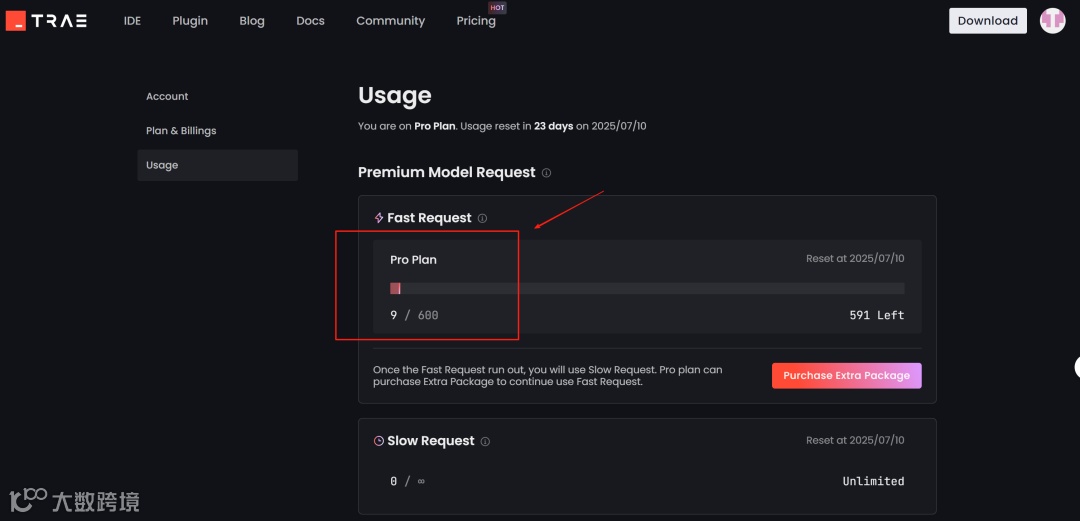This screenshot has width=1080, height=521.
Task: Click Purchase Extra Package button
Action: pyautogui.click(x=846, y=375)
